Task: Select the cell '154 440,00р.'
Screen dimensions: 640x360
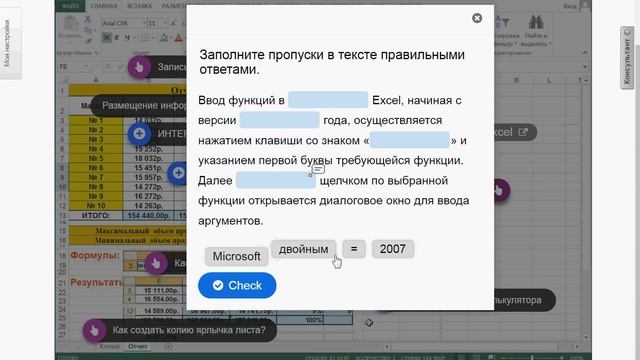Action: tap(148, 216)
